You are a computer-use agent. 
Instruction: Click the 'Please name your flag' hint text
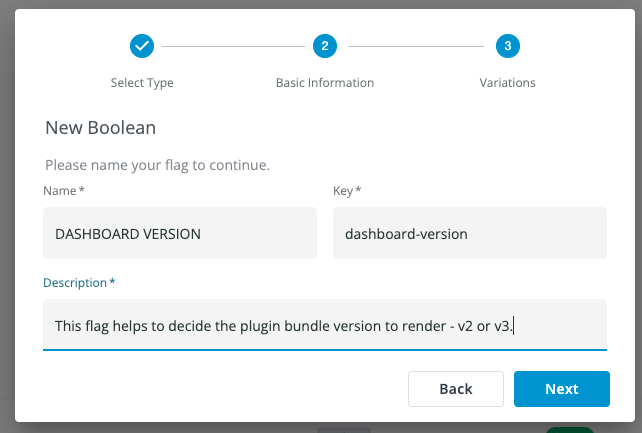(x=157, y=164)
